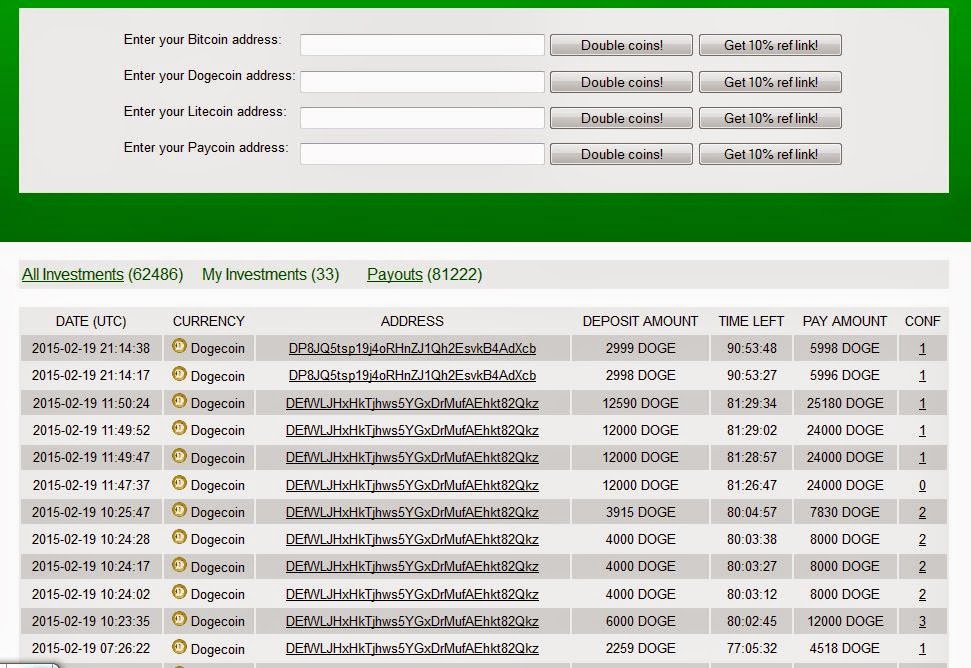
Task: Click Dogecoin icon in 21:14:38 row
Action: click(179, 347)
